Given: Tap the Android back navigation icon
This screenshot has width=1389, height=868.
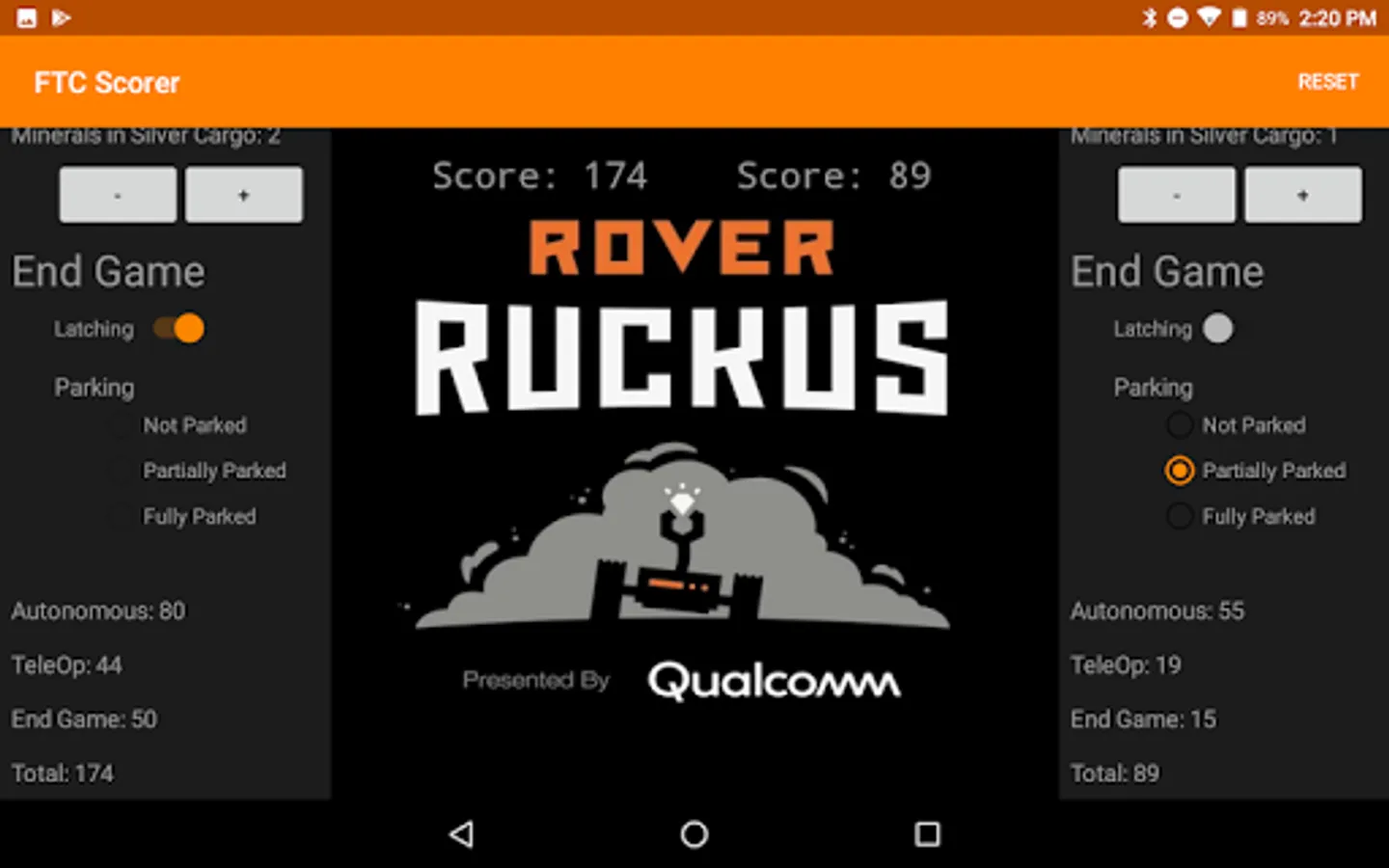Looking at the screenshot, I should pos(462,834).
